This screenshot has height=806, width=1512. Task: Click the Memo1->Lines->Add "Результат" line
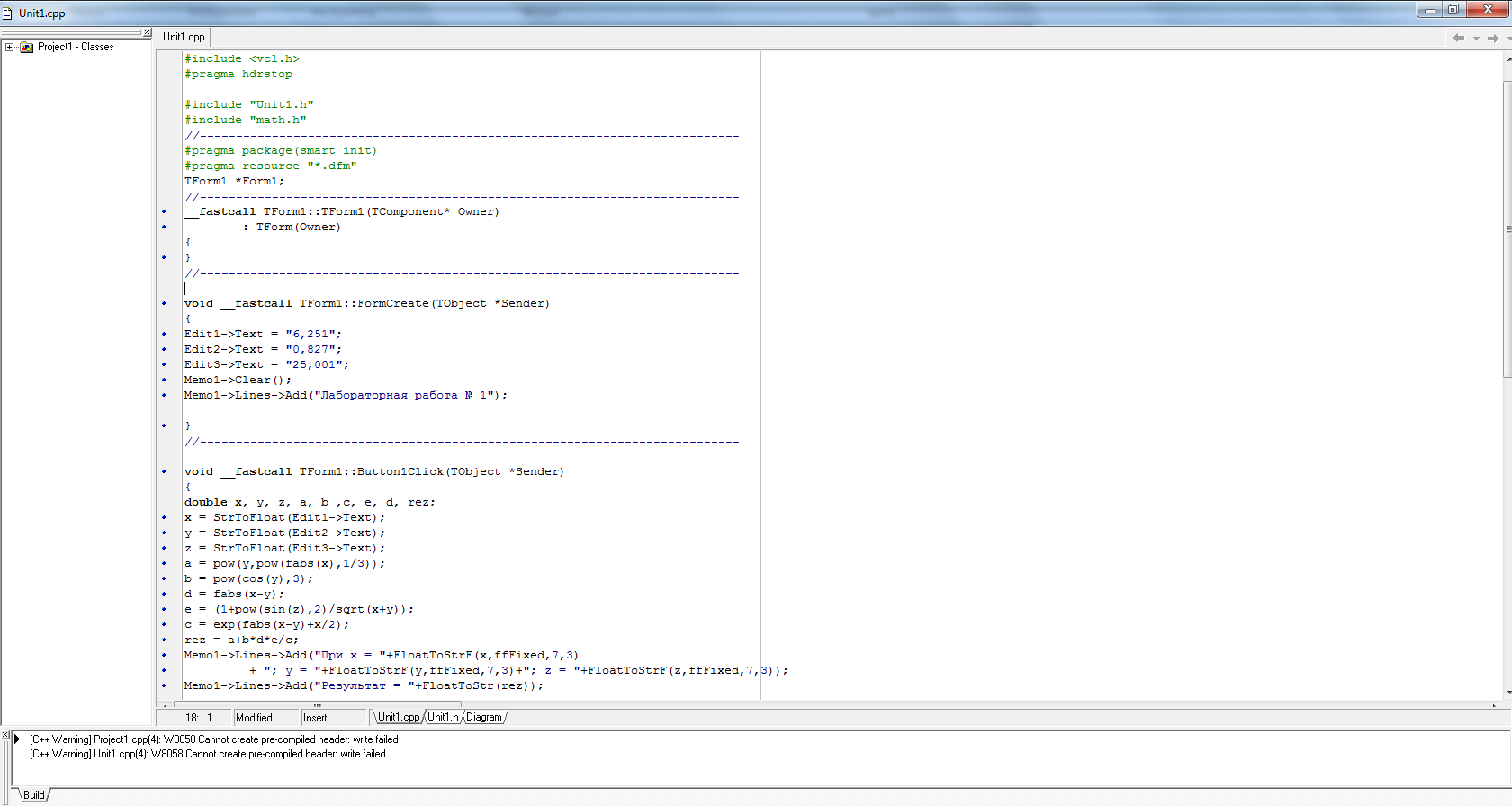pos(364,685)
